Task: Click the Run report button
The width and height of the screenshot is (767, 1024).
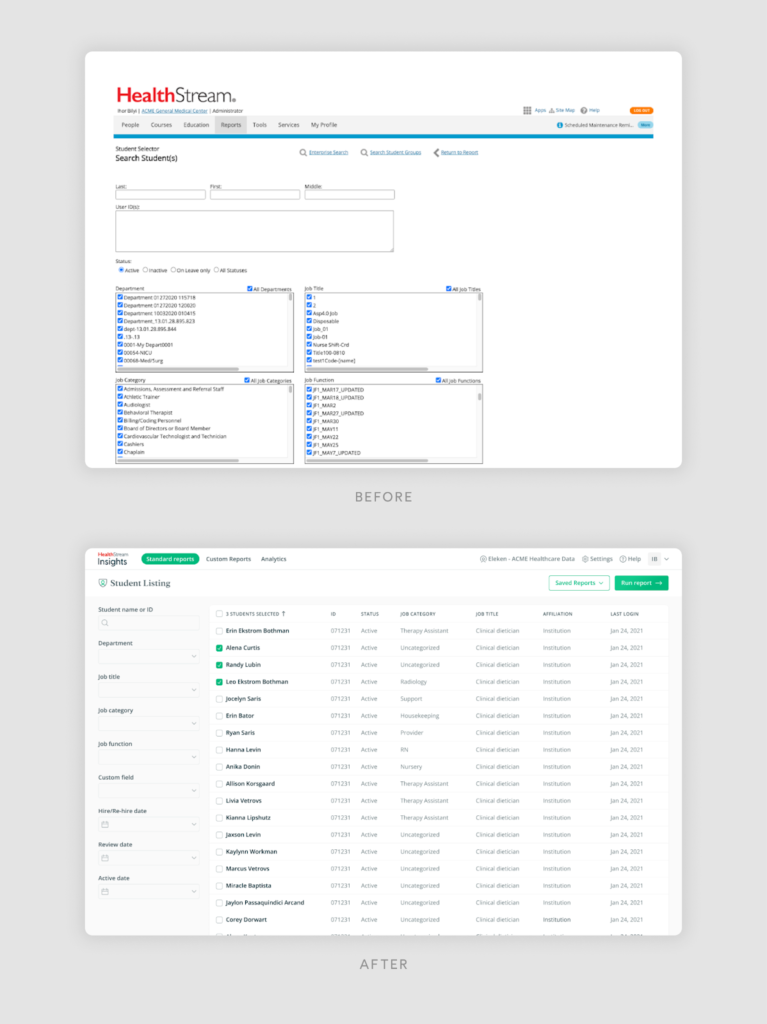Action: point(642,583)
